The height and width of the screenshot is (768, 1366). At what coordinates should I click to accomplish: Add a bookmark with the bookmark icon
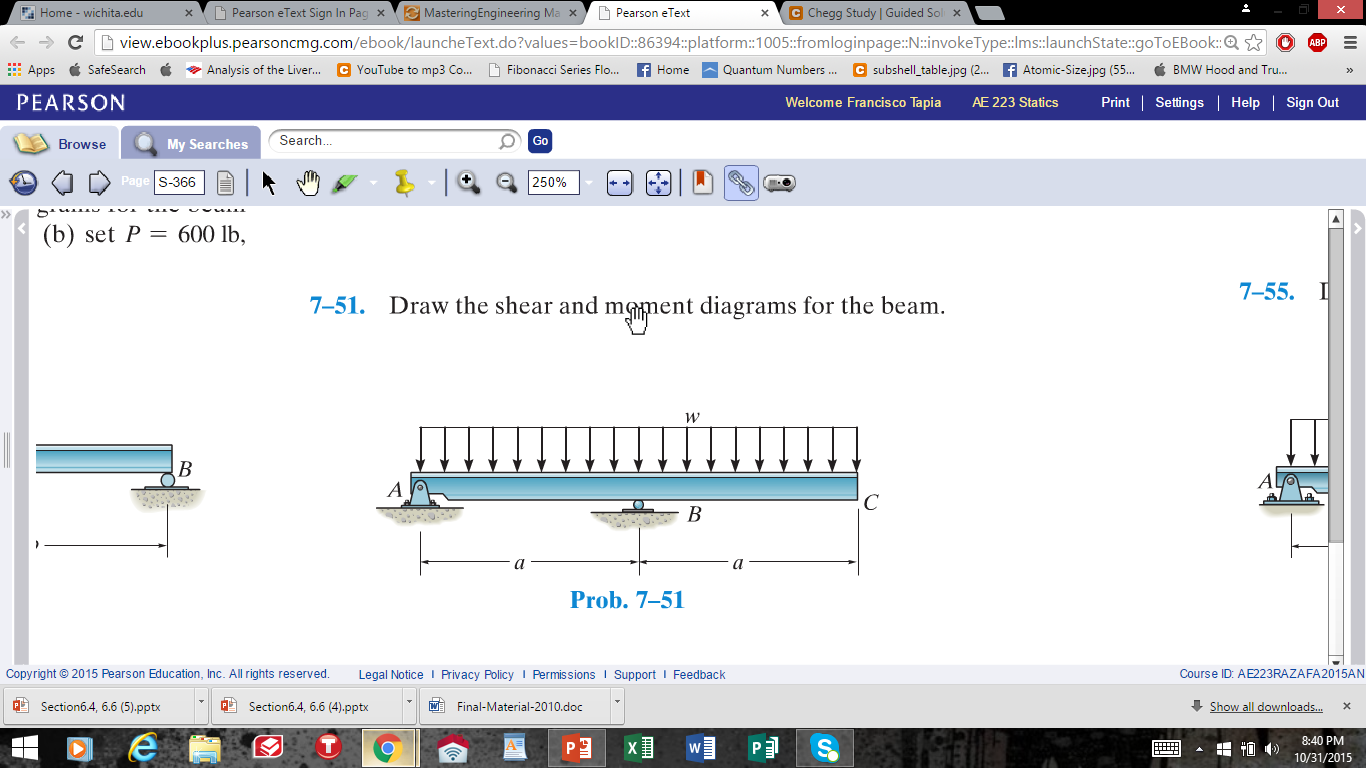click(x=703, y=182)
